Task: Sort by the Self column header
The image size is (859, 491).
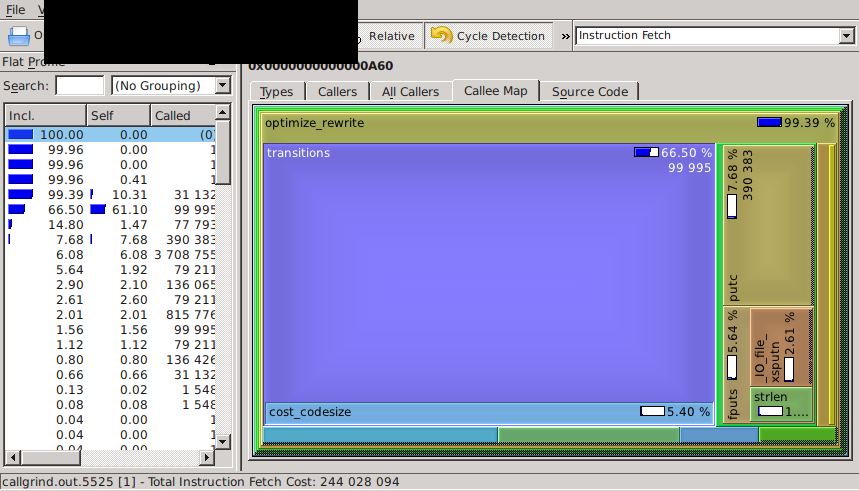Action: pos(118,116)
